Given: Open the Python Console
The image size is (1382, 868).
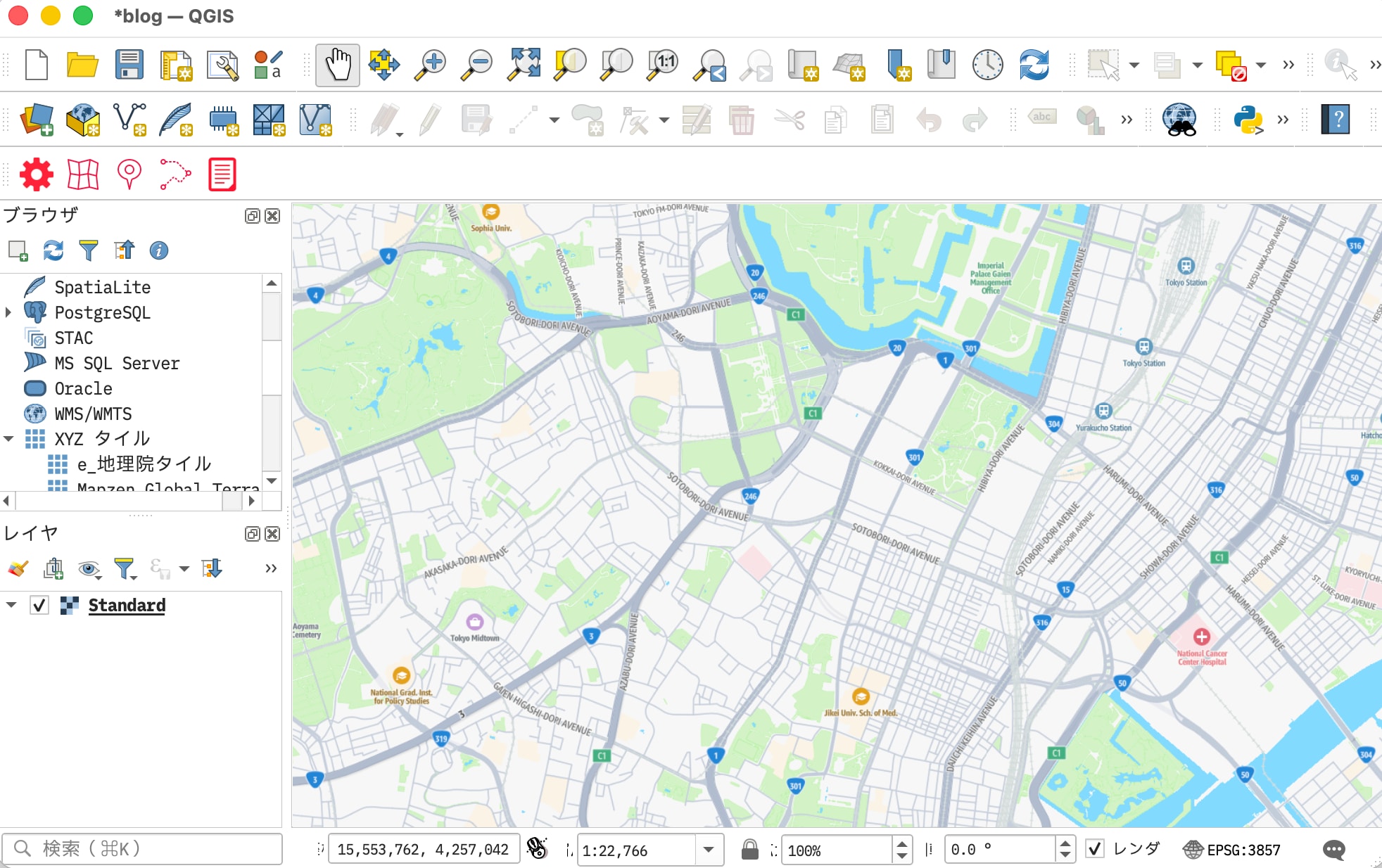Looking at the screenshot, I should (1250, 120).
